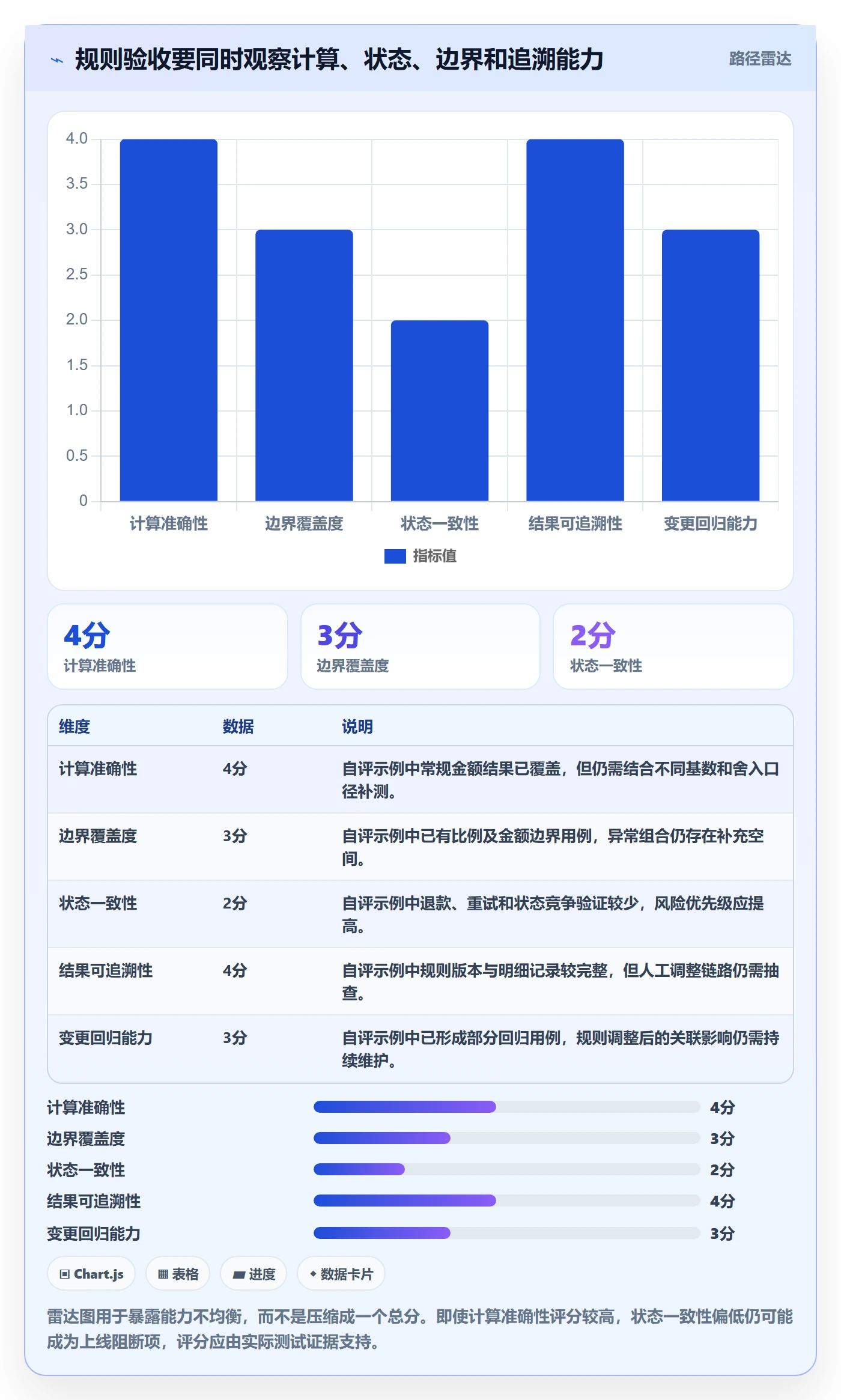This screenshot has width=841, height=1400.
Task: Select the 状态一致性 bar in chart
Action: (x=440, y=410)
